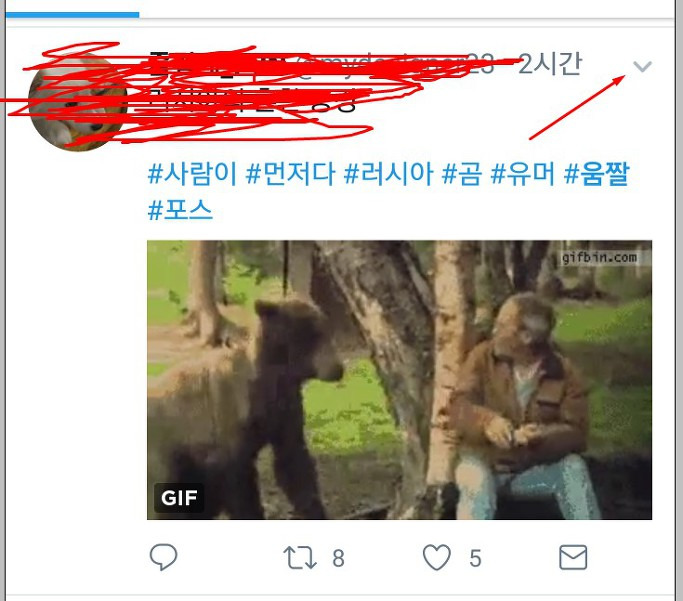Open hashtag #곰

coord(462,174)
